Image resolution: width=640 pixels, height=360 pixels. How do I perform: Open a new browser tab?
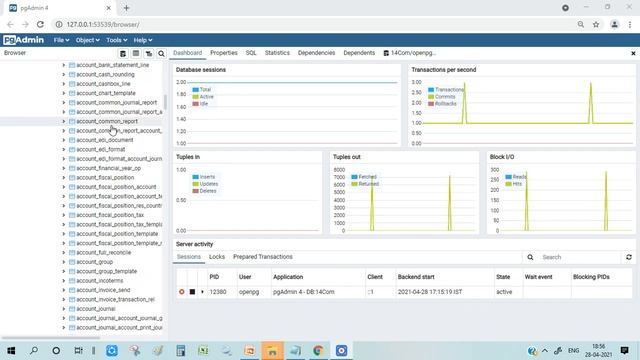pyautogui.click(x=126, y=8)
